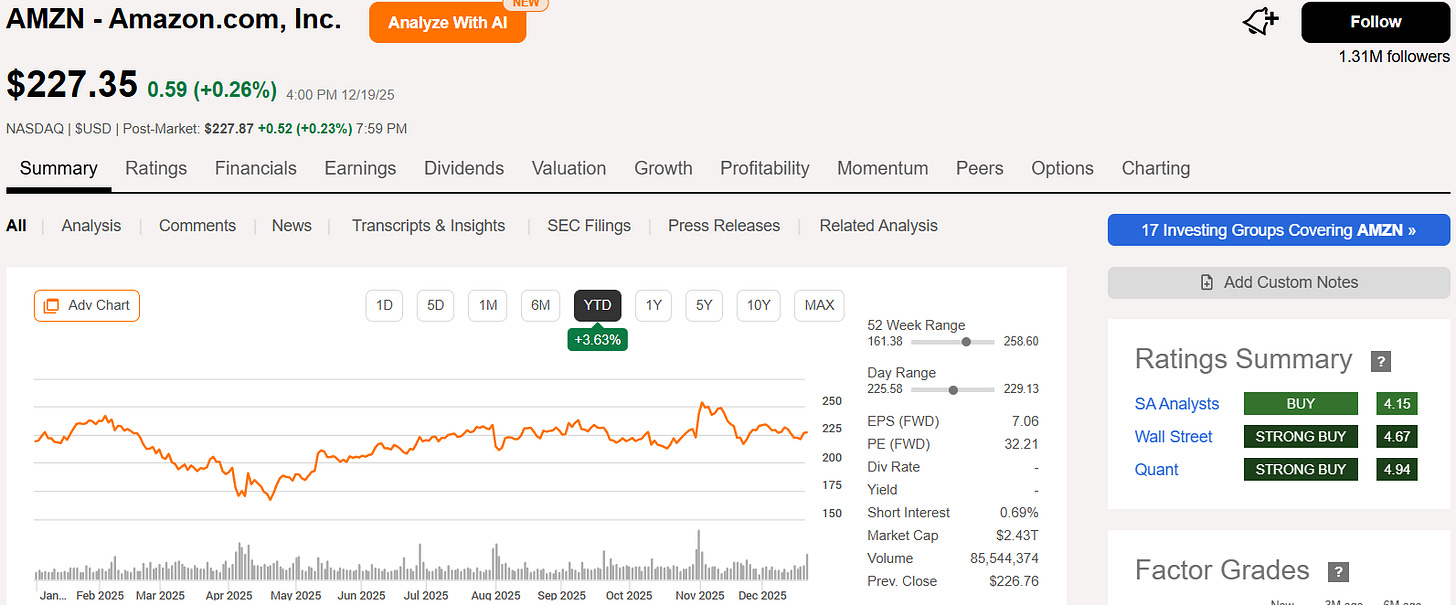The image size is (1456, 605).
Task: Select the 5Y chart range
Action: click(704, 305)
